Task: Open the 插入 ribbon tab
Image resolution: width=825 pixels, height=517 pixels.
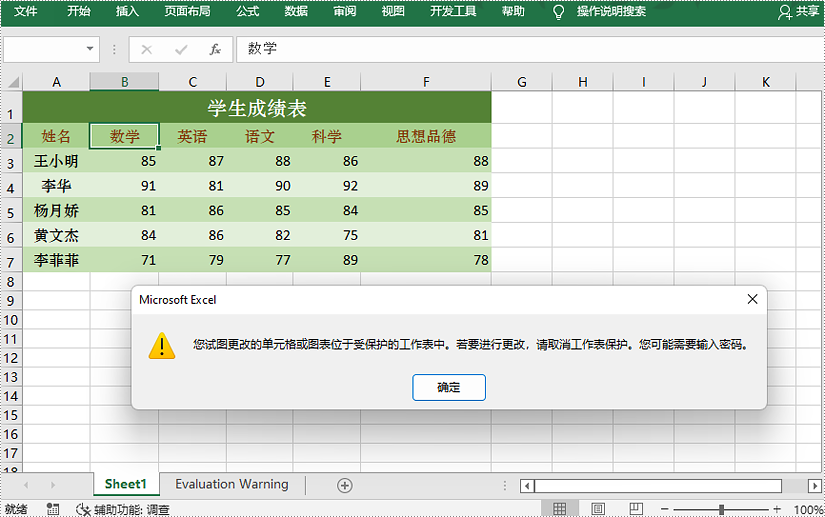Action: click(x=127, y=12)
